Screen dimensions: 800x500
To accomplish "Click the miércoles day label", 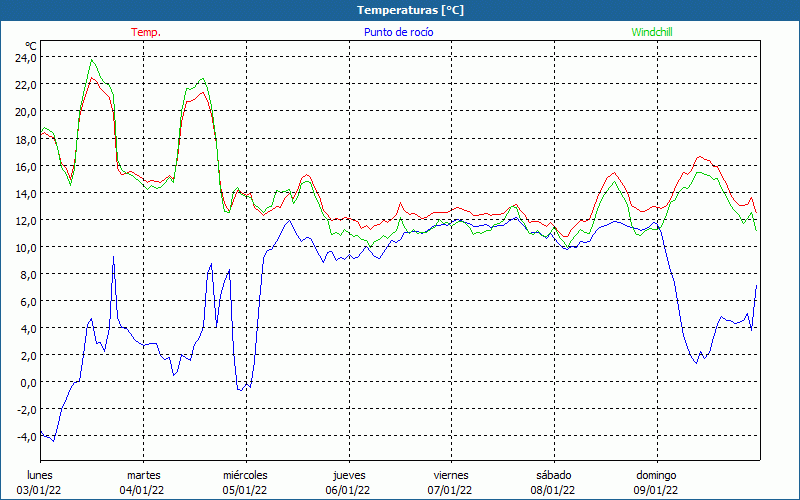I will pyautogui.click(x=245, y=475).
